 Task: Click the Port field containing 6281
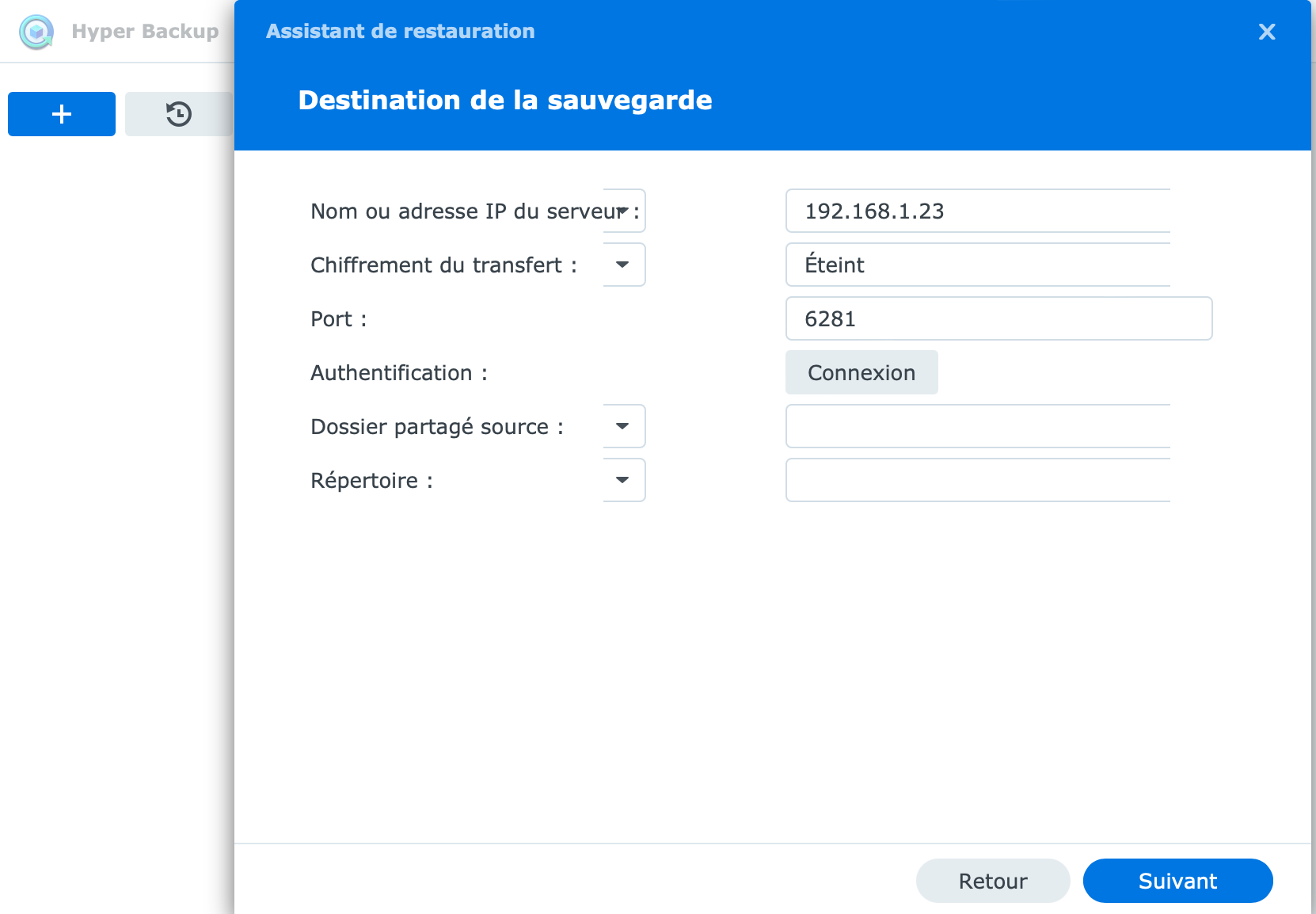[x=998, y=318]
